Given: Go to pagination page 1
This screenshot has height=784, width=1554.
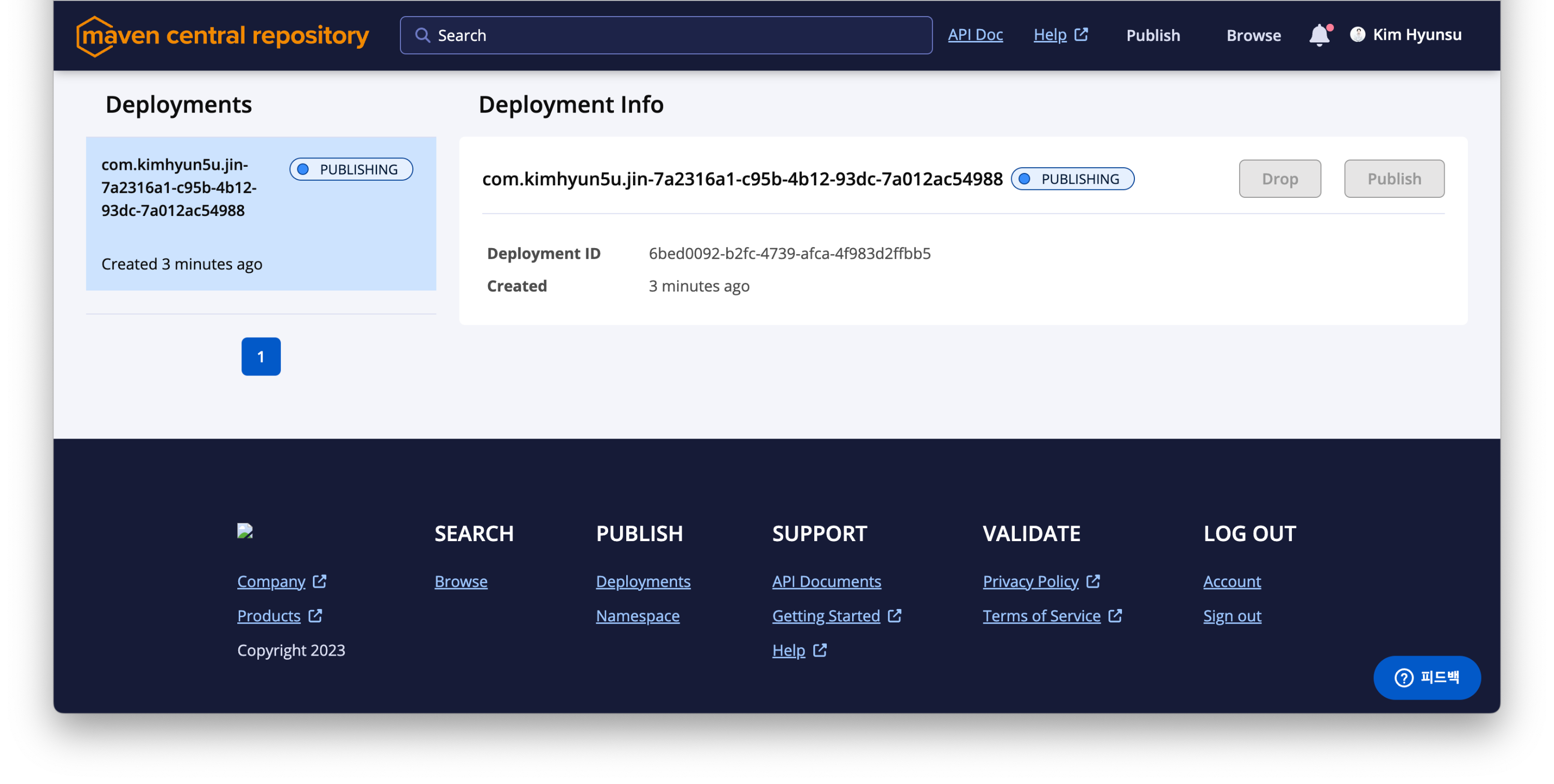Looking at the screenshot, I should point(261,356).
